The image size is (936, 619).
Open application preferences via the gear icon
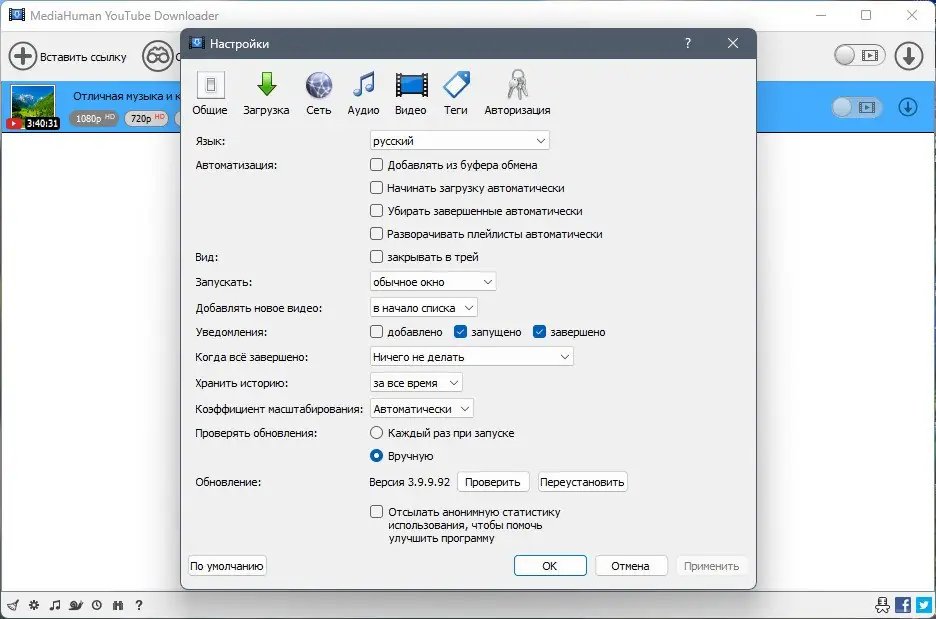click(x=33, y=605)
